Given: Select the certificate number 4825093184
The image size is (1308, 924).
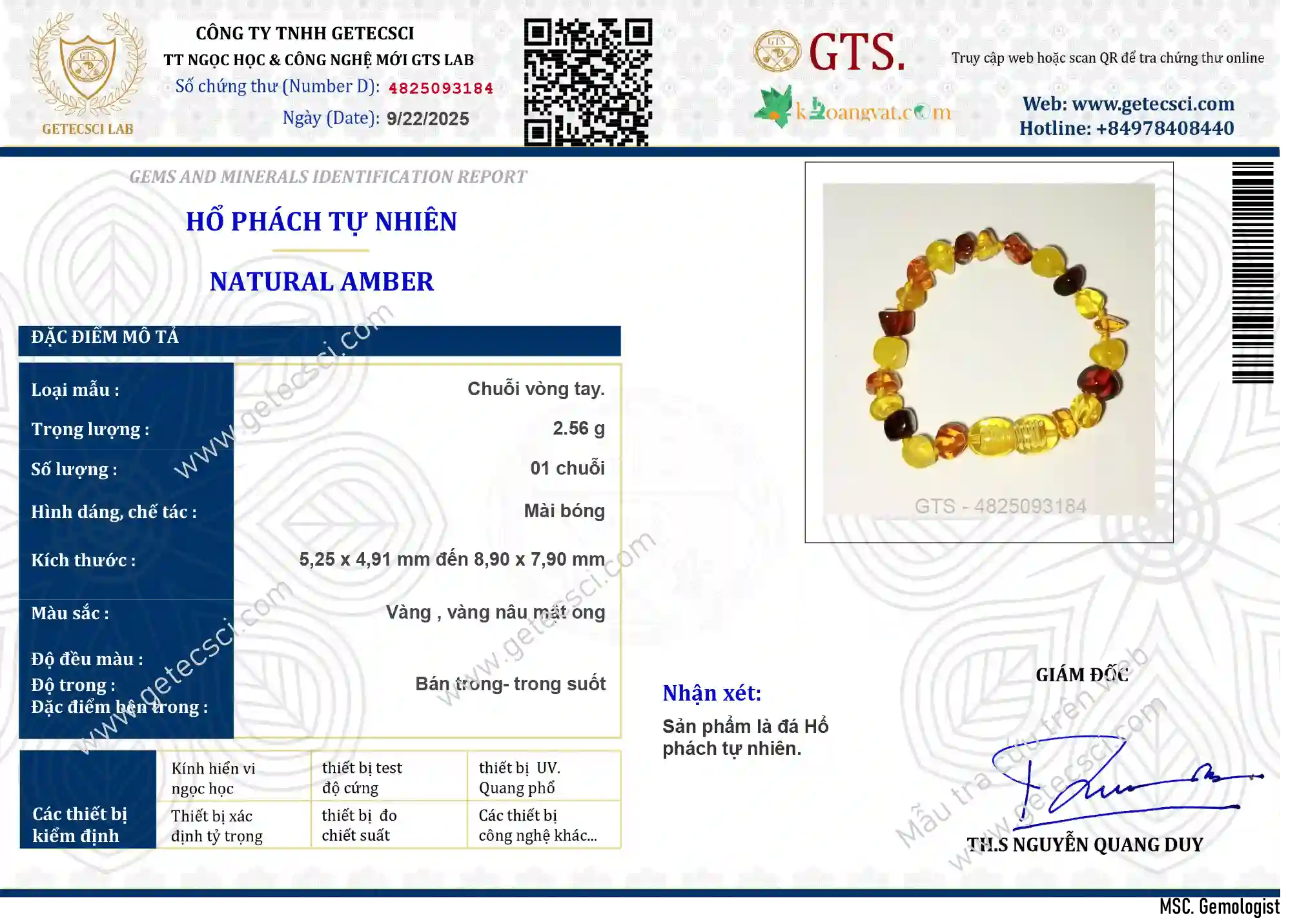Looking at the screenshot, I should 441,88.
